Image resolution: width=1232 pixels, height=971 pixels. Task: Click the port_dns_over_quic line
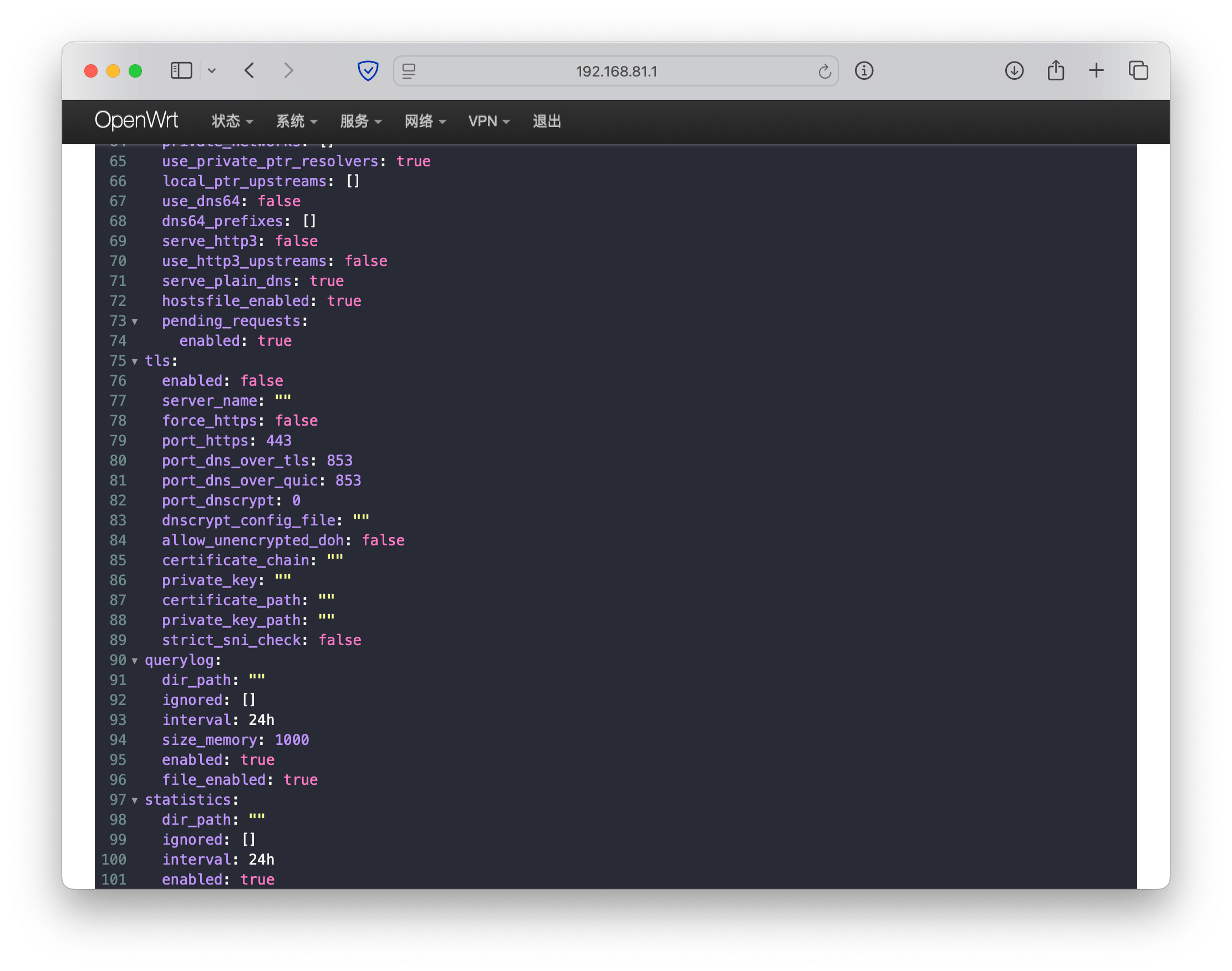(x=261, y=481)
